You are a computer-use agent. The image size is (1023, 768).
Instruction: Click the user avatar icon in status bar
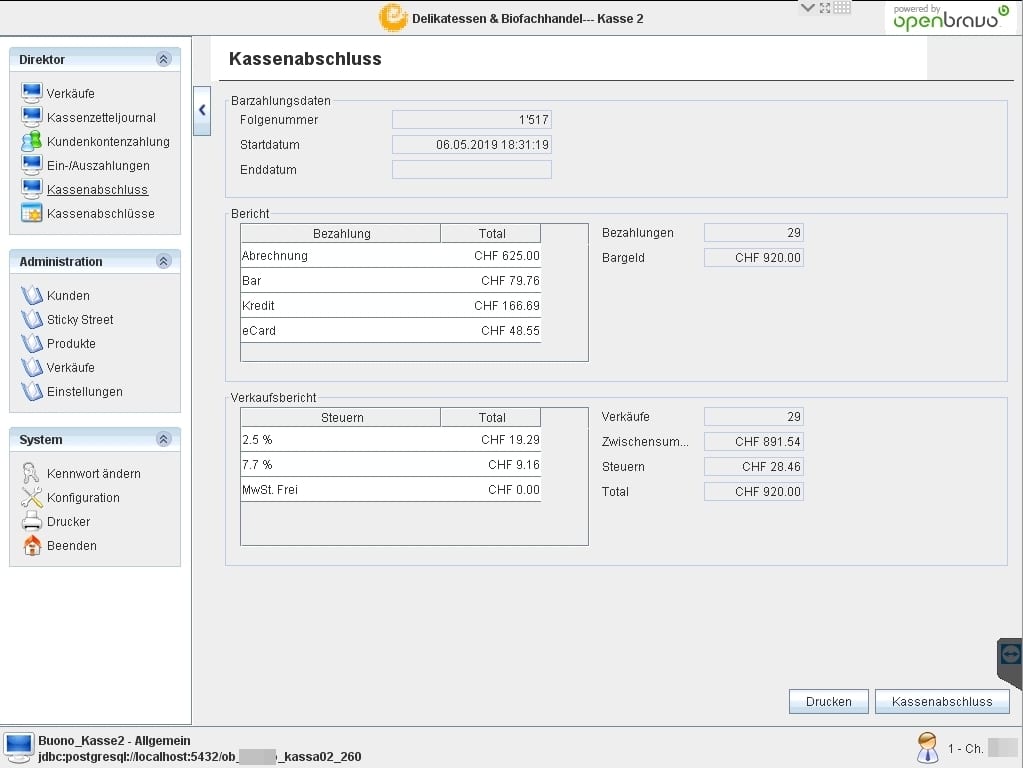(x=927, y=748)
